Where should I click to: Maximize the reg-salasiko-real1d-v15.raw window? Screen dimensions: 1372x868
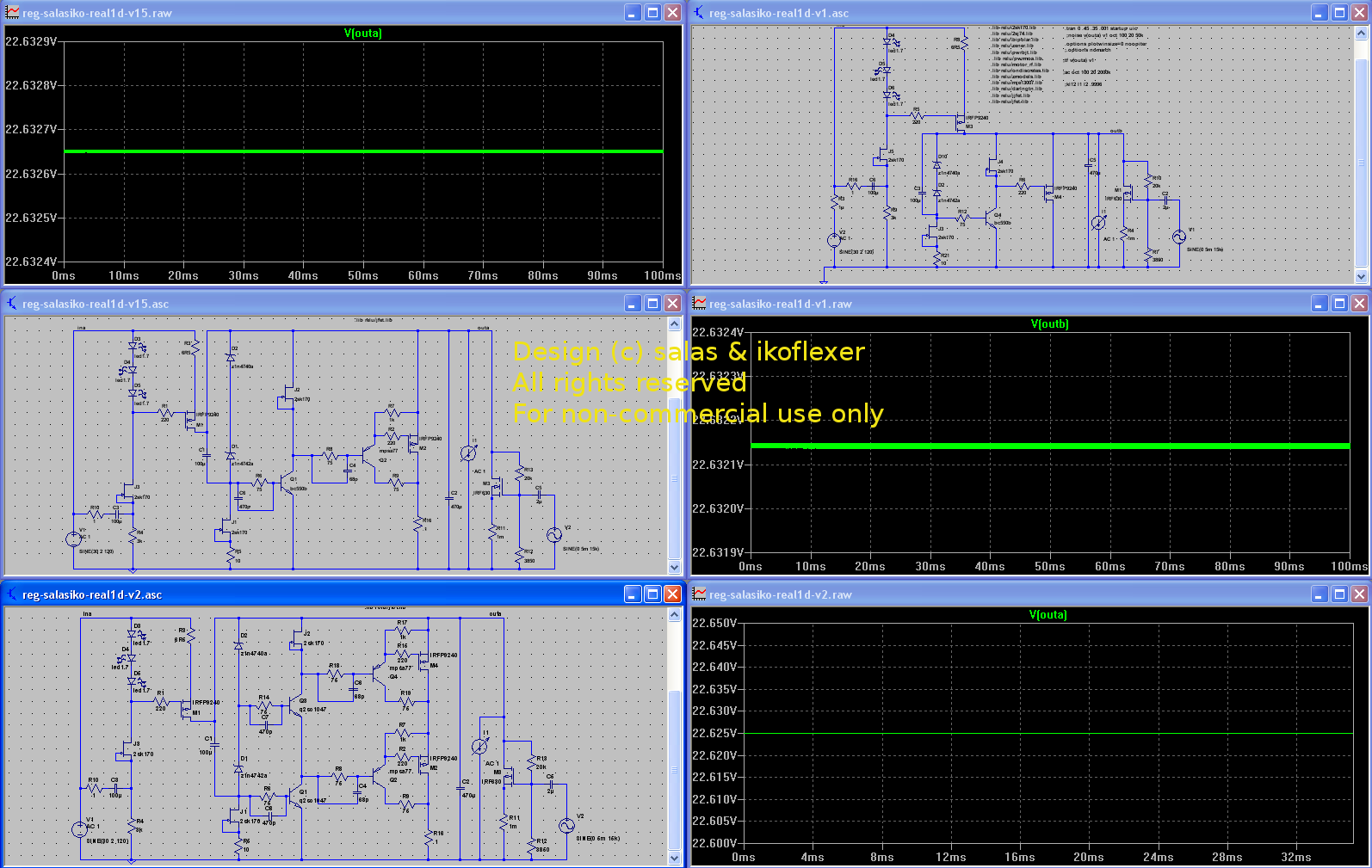pos(652,13)
